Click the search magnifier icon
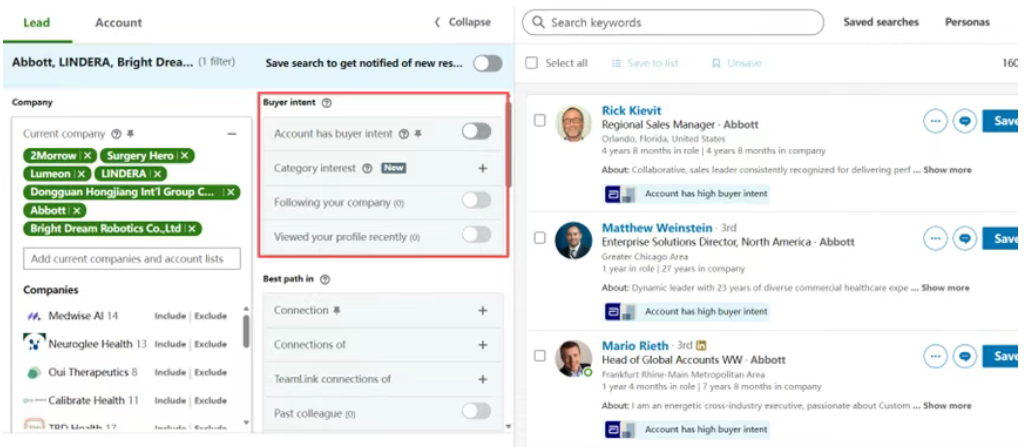This screenshot has width=1032, height=447. coord(538,22)
